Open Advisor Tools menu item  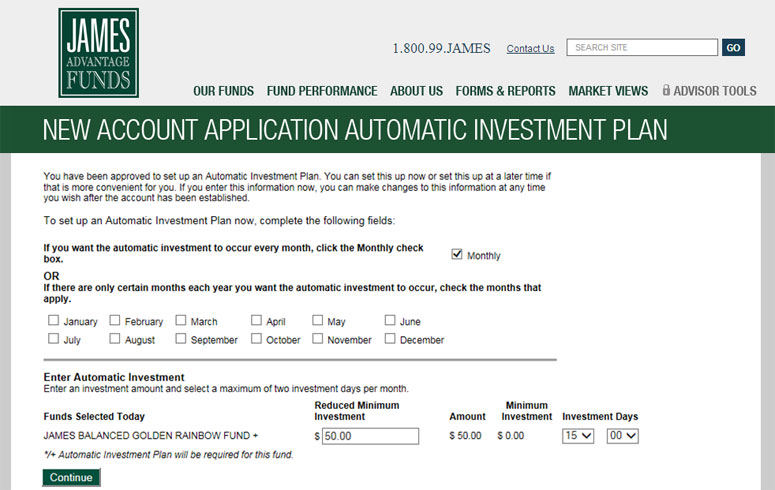click(710, 91)
